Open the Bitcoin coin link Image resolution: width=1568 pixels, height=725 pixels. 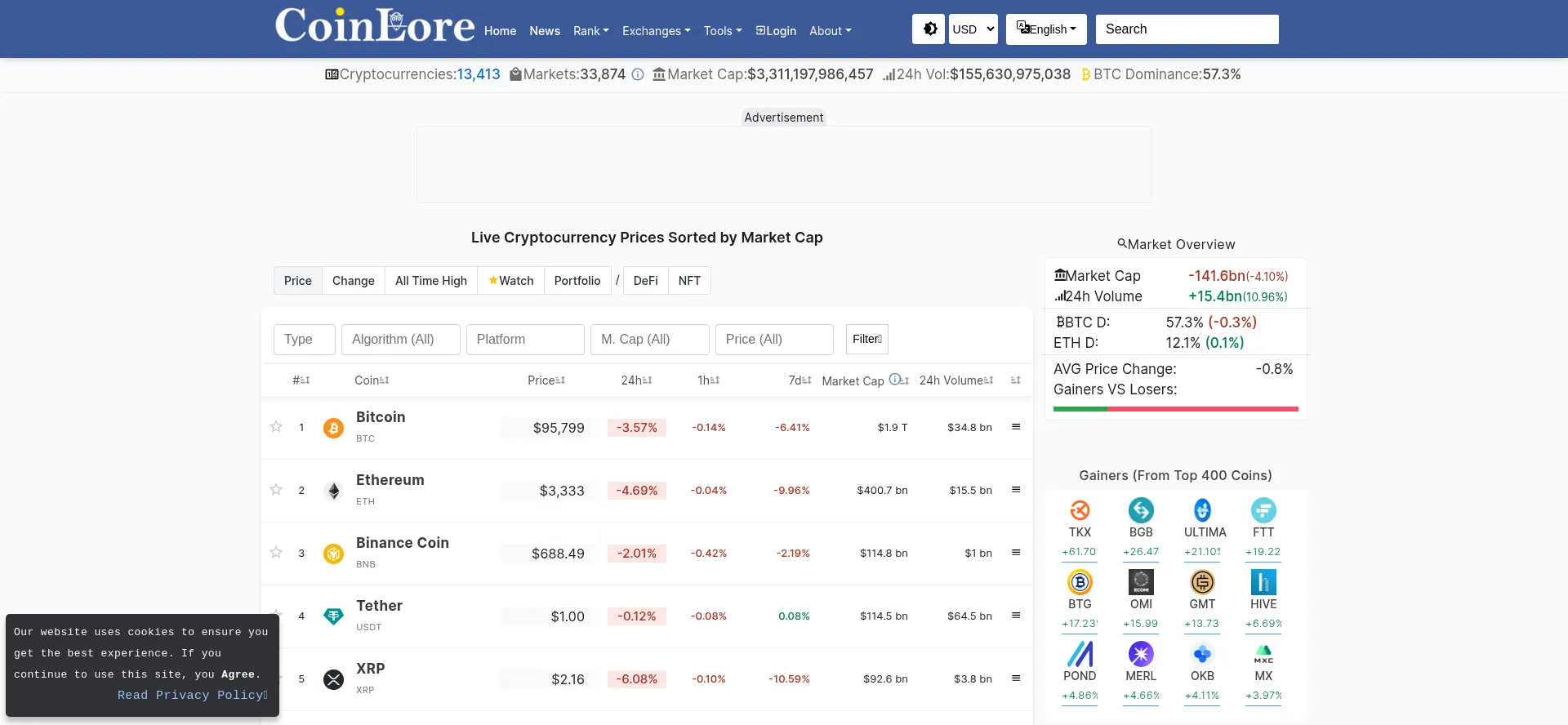click(381, 417)
